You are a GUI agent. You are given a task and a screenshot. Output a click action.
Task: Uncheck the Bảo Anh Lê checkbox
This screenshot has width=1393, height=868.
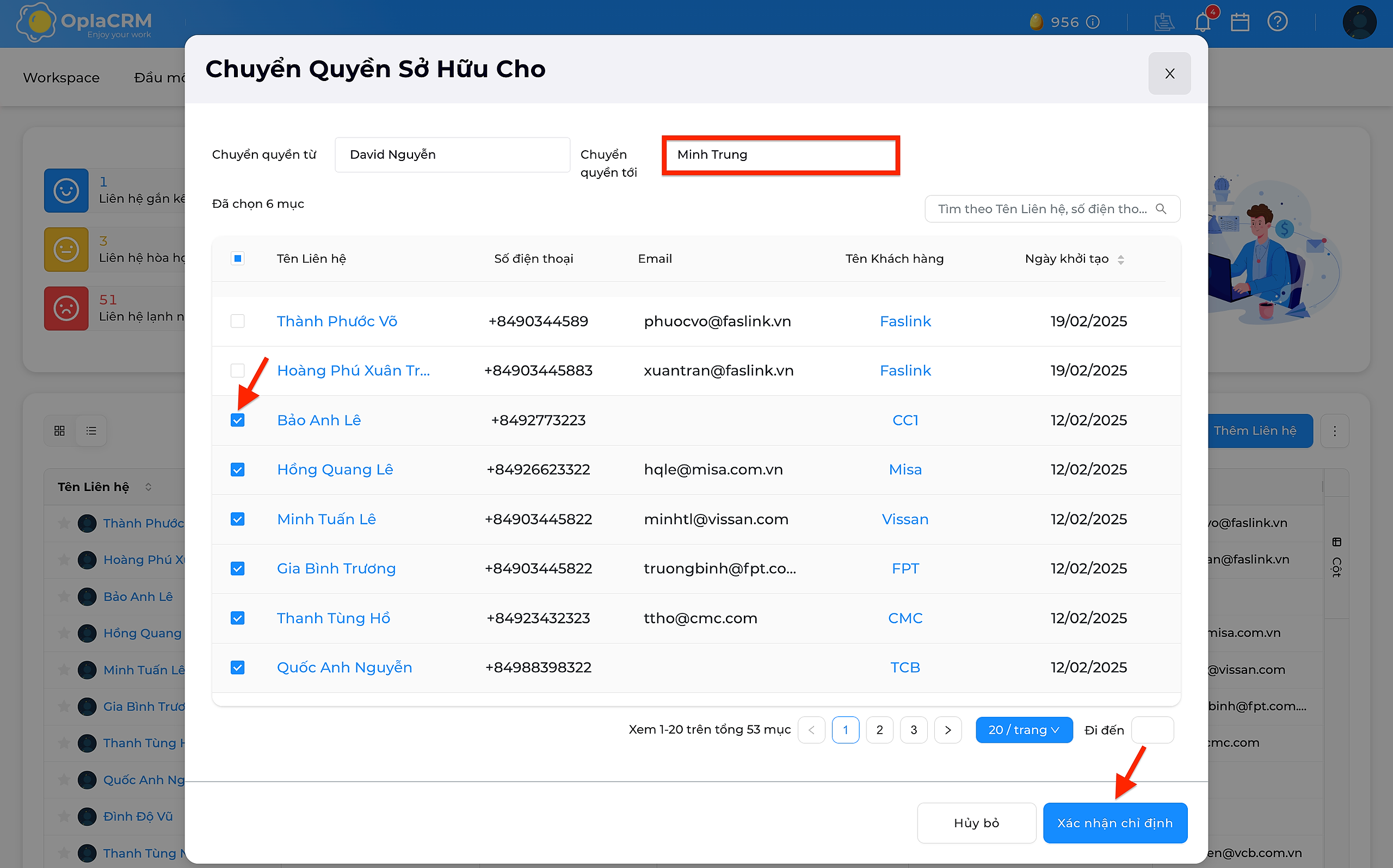click(x=237, y=420)
